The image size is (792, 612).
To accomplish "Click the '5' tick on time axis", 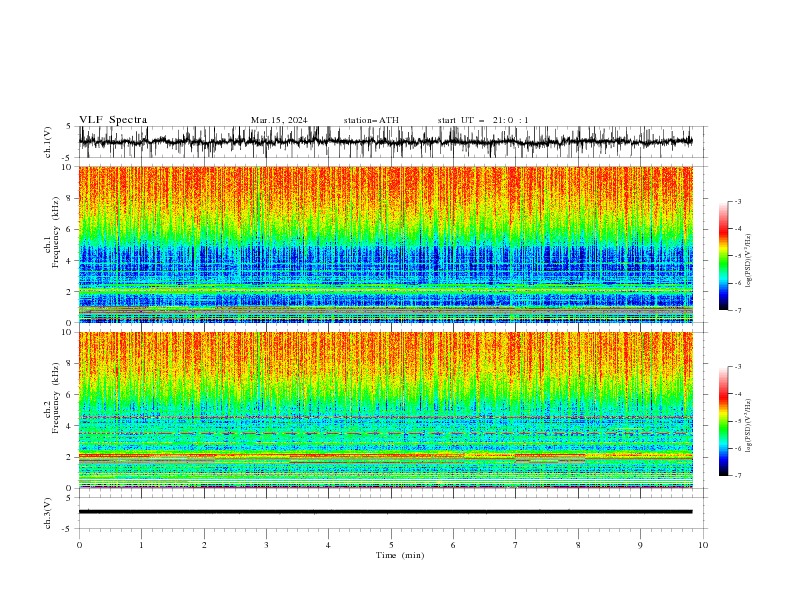I will [x=391, y=545].
